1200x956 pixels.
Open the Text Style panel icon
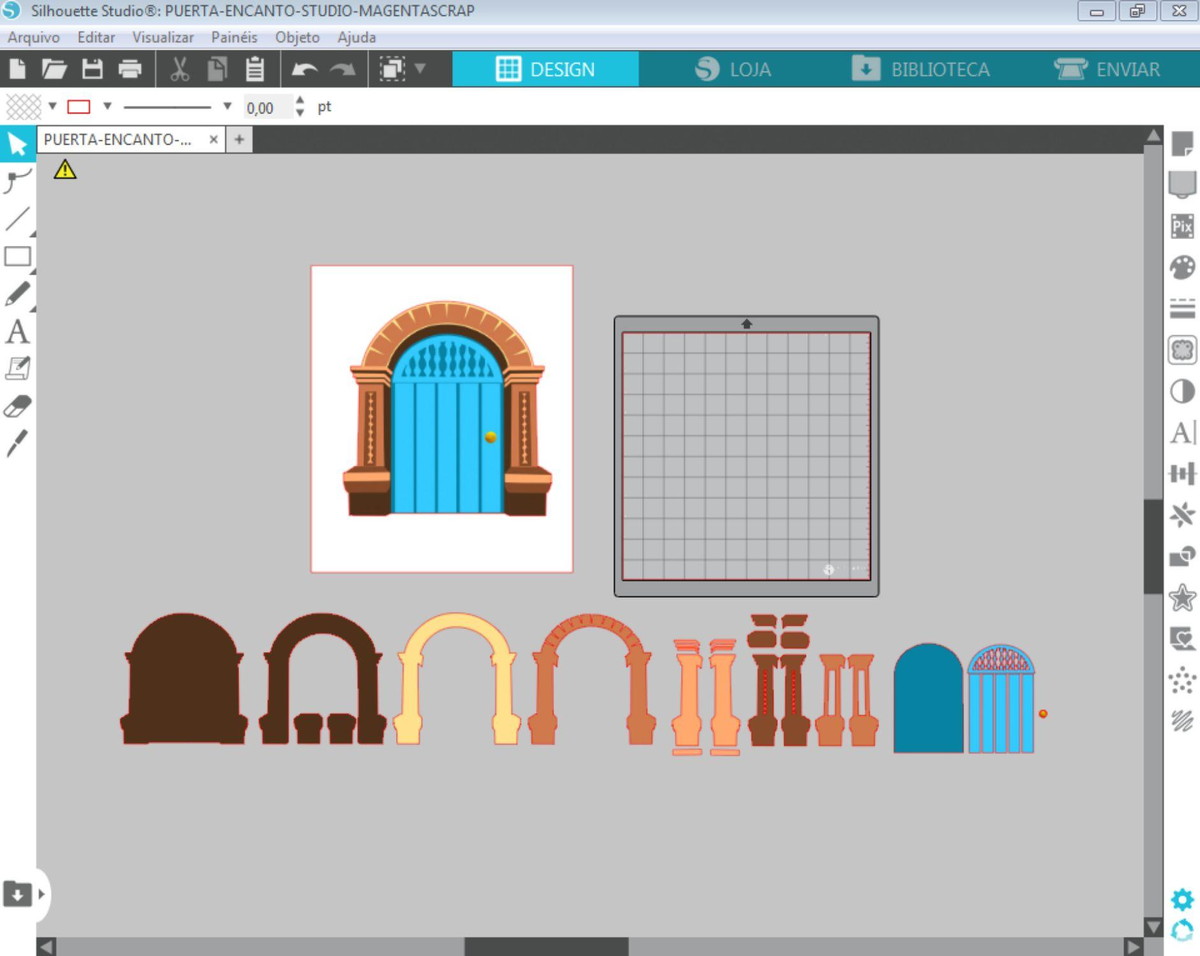click(x=1182, y=432)
